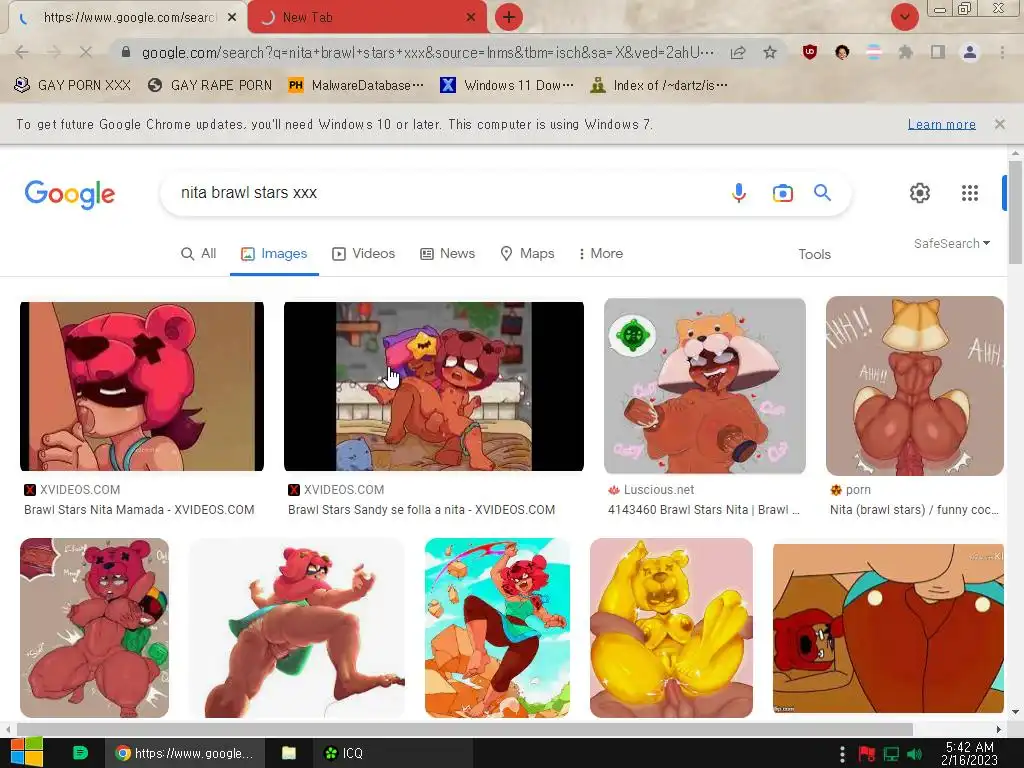Open the Chrome three-dot menu
Screen dimensions: 1024x768
pyautogui.click(x=1002, y=52)
